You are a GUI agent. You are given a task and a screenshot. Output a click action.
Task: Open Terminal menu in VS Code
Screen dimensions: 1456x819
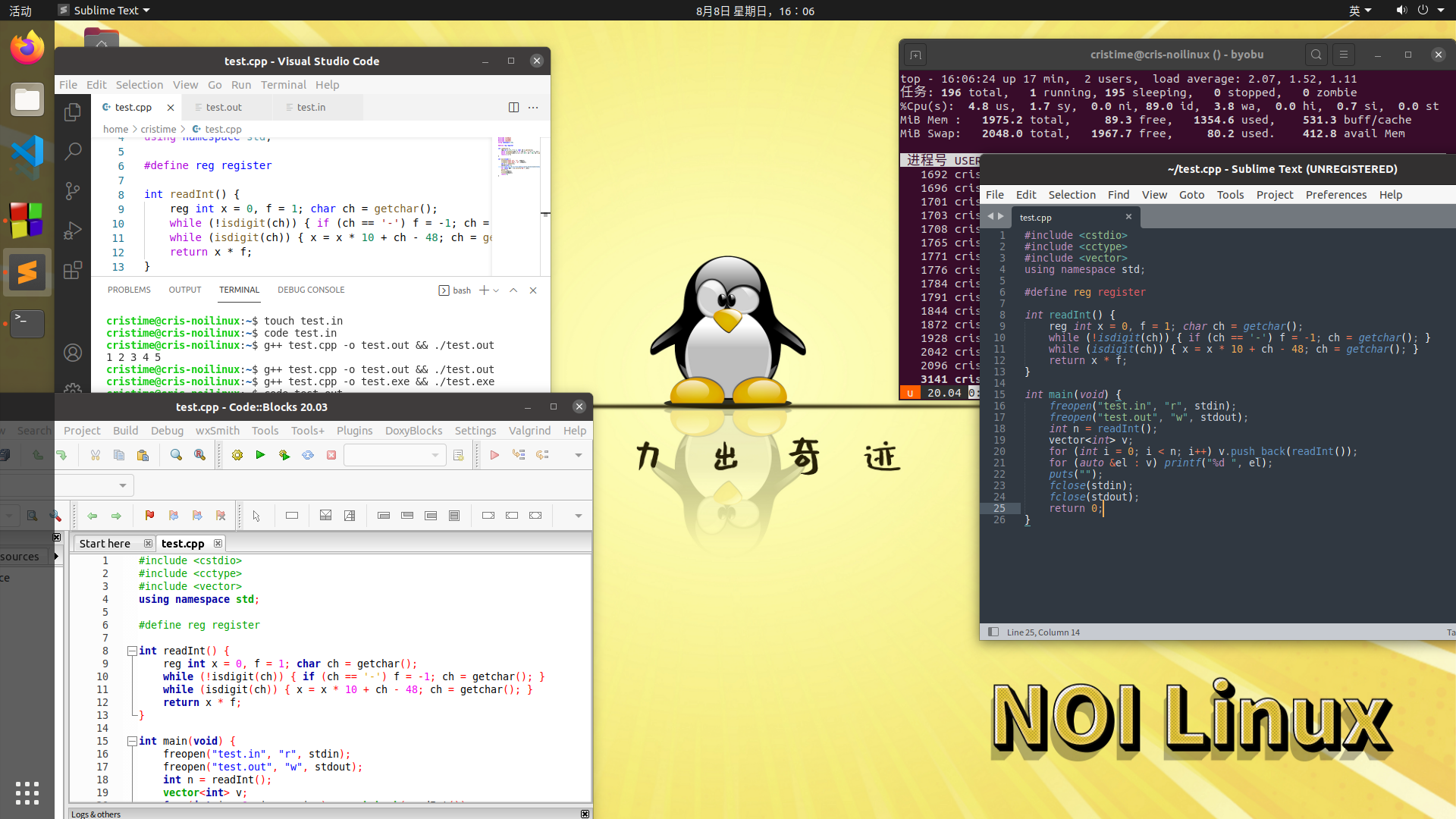tap(284, 85)
